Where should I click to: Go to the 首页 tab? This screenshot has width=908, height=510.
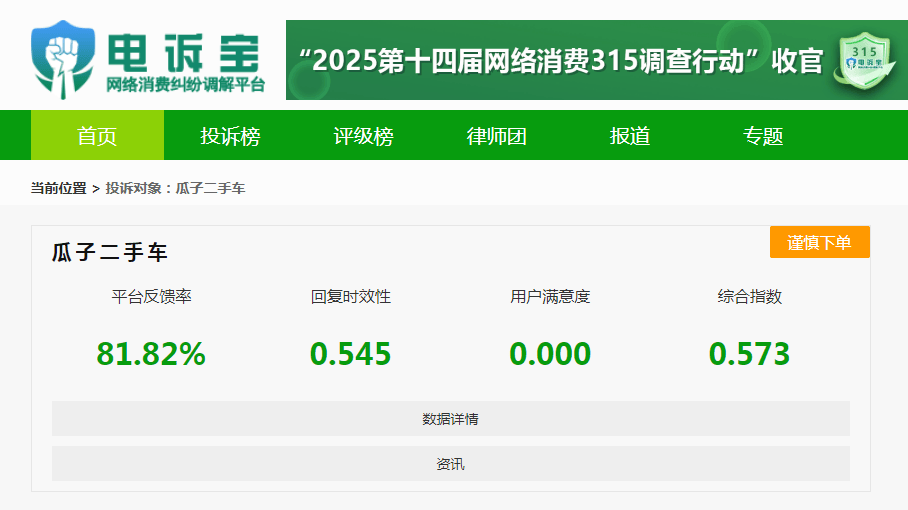(x=97, y=136)
